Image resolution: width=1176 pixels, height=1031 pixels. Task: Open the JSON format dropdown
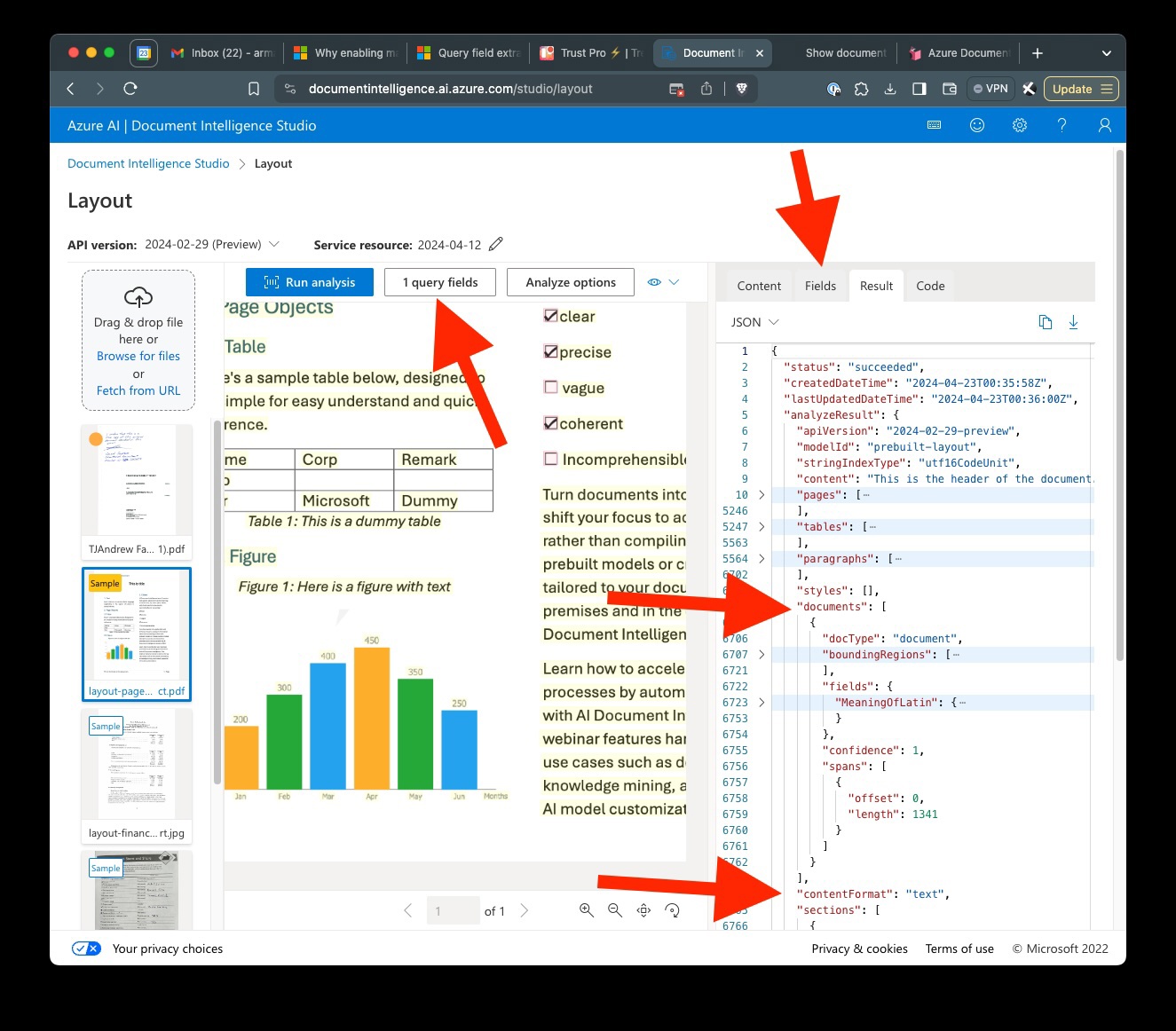click(774, 322)
